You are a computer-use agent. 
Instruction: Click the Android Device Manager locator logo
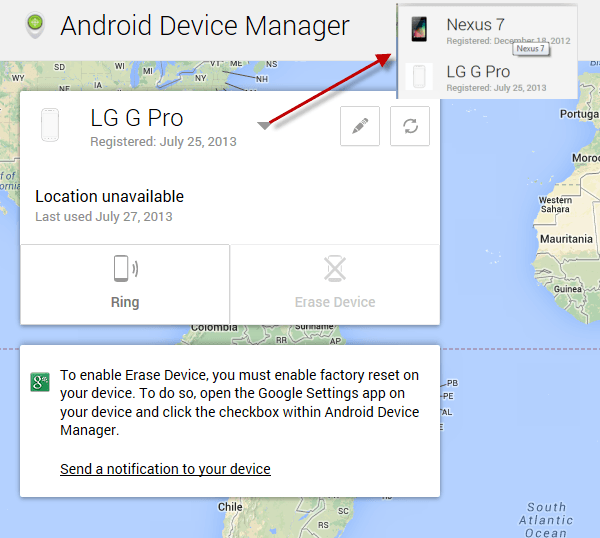(x=35, y=26)
